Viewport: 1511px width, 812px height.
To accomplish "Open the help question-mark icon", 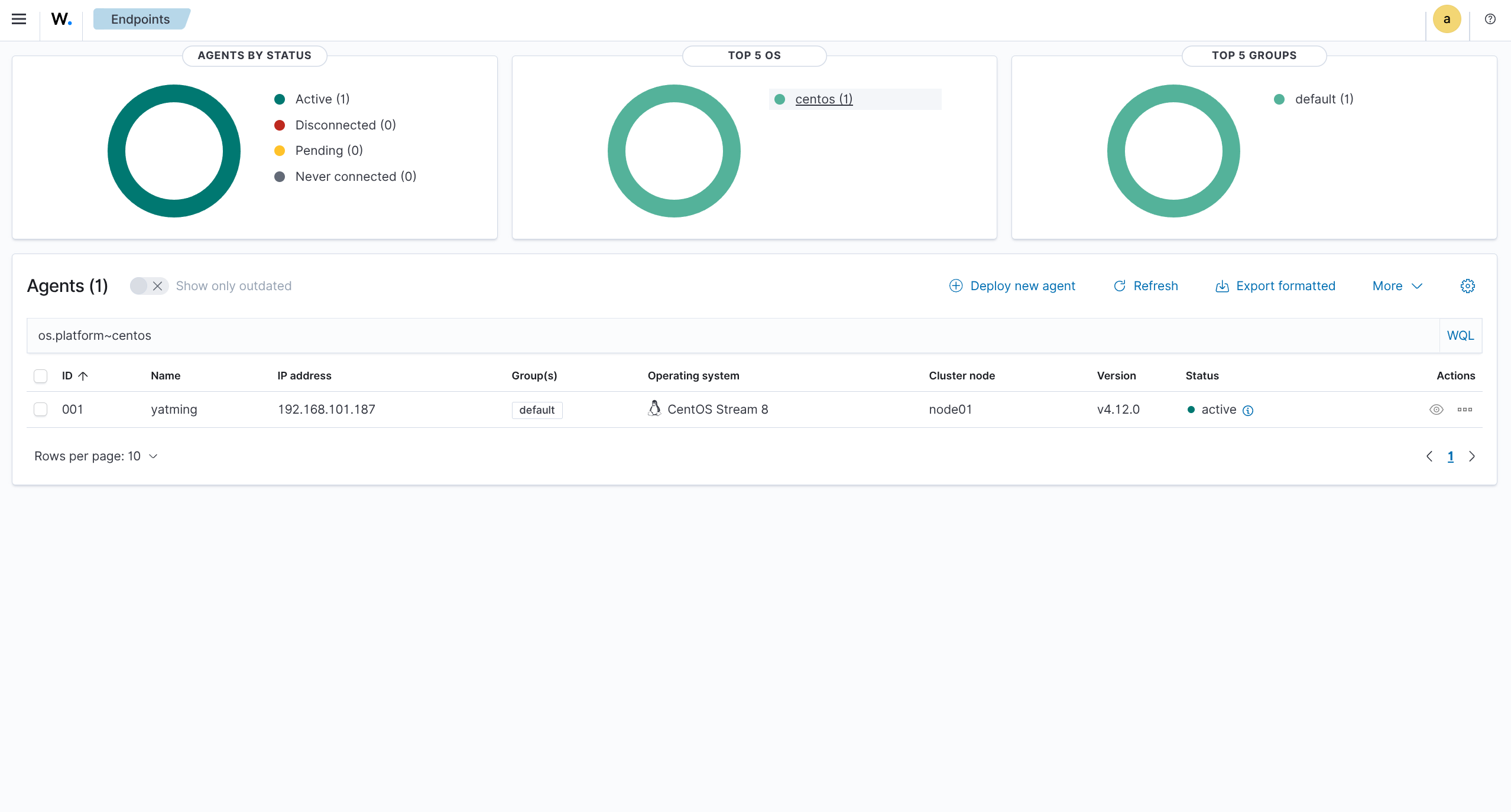I will [1490, 19].
